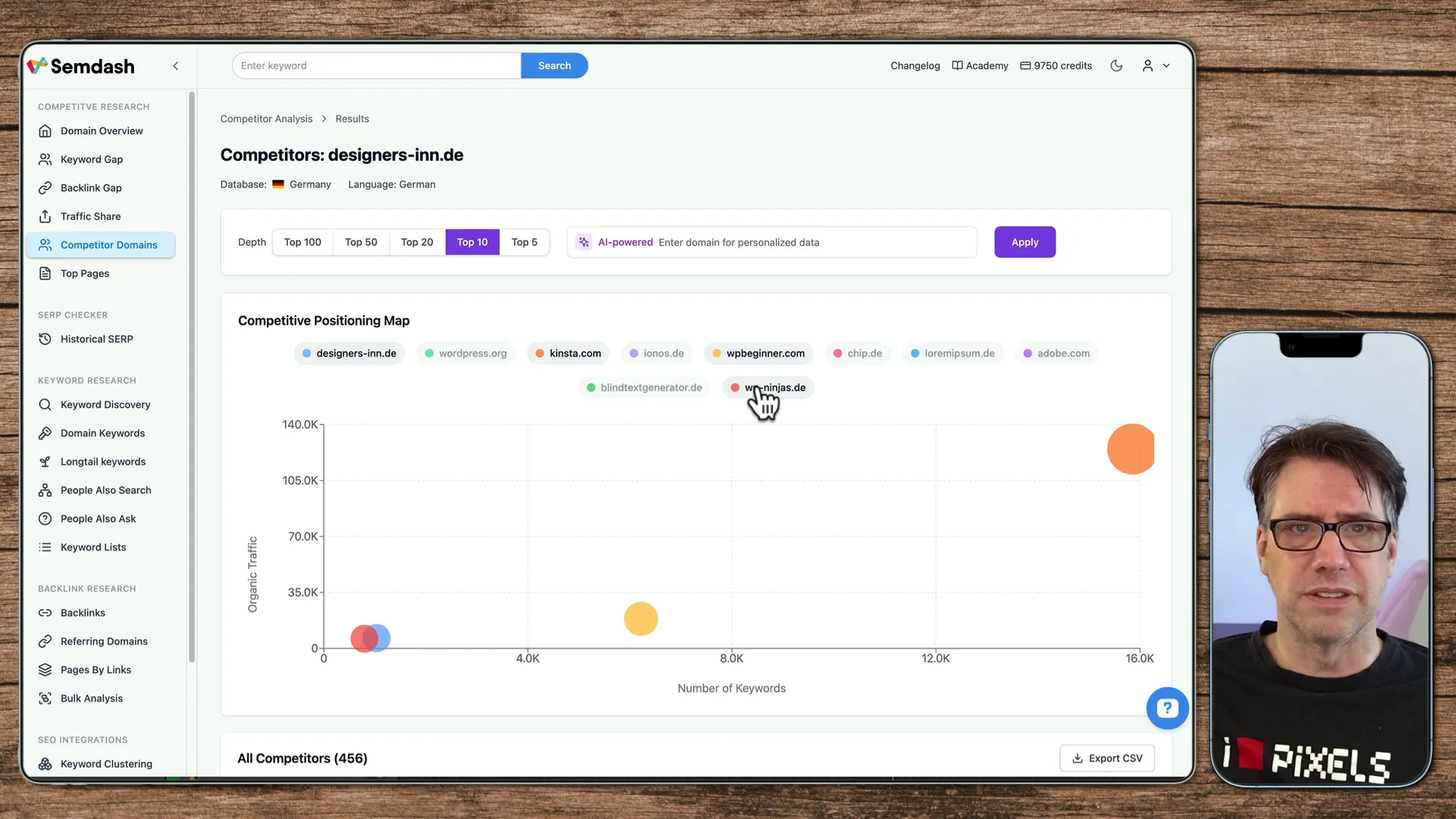Image resolution: width=1456 pixels, height=819 pixels.
Task: Toggle dark mode moon icon
Action: click(x=1116, y=66)
